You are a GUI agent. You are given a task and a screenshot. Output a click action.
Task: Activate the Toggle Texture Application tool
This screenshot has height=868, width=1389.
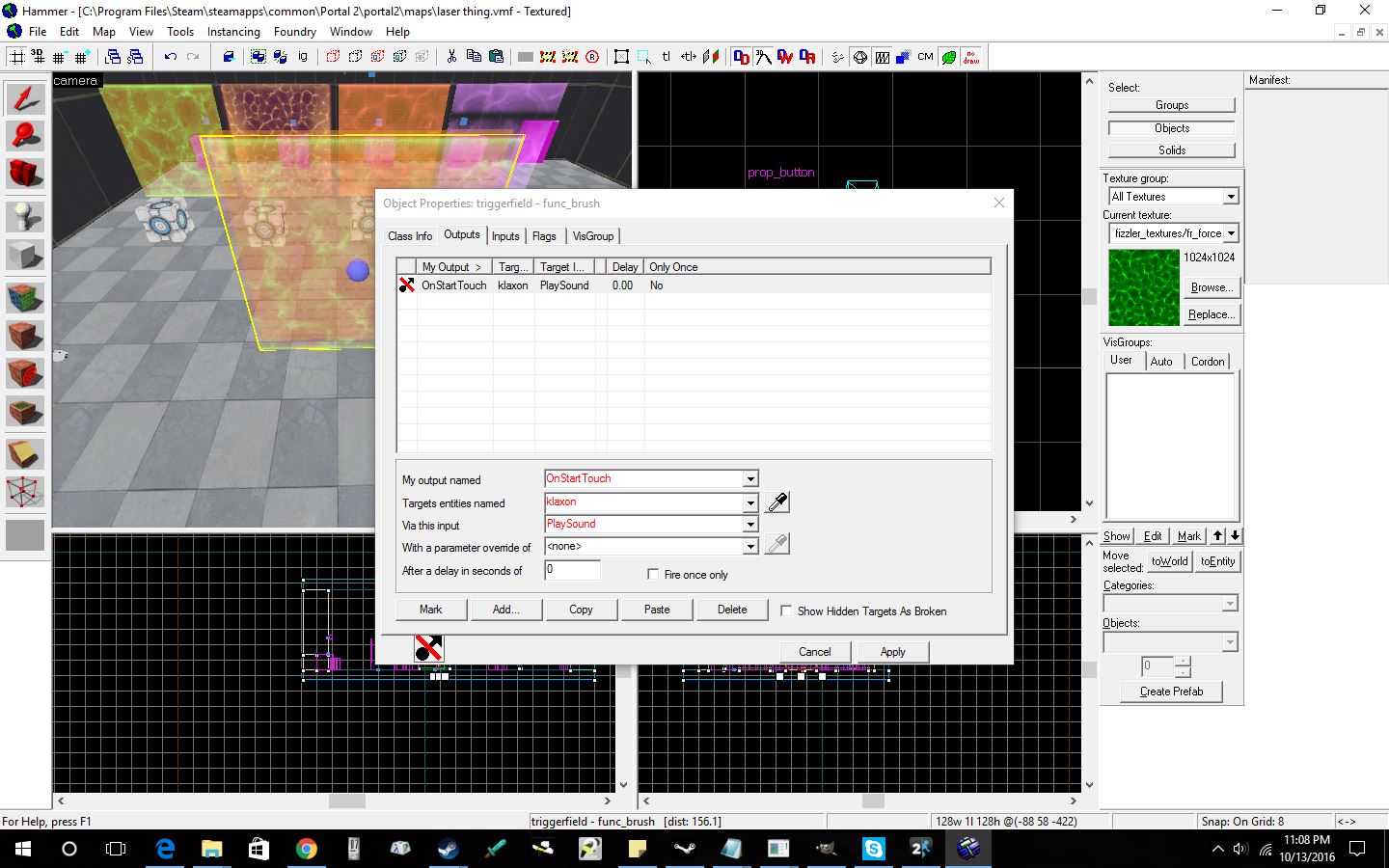click(25, 297)
